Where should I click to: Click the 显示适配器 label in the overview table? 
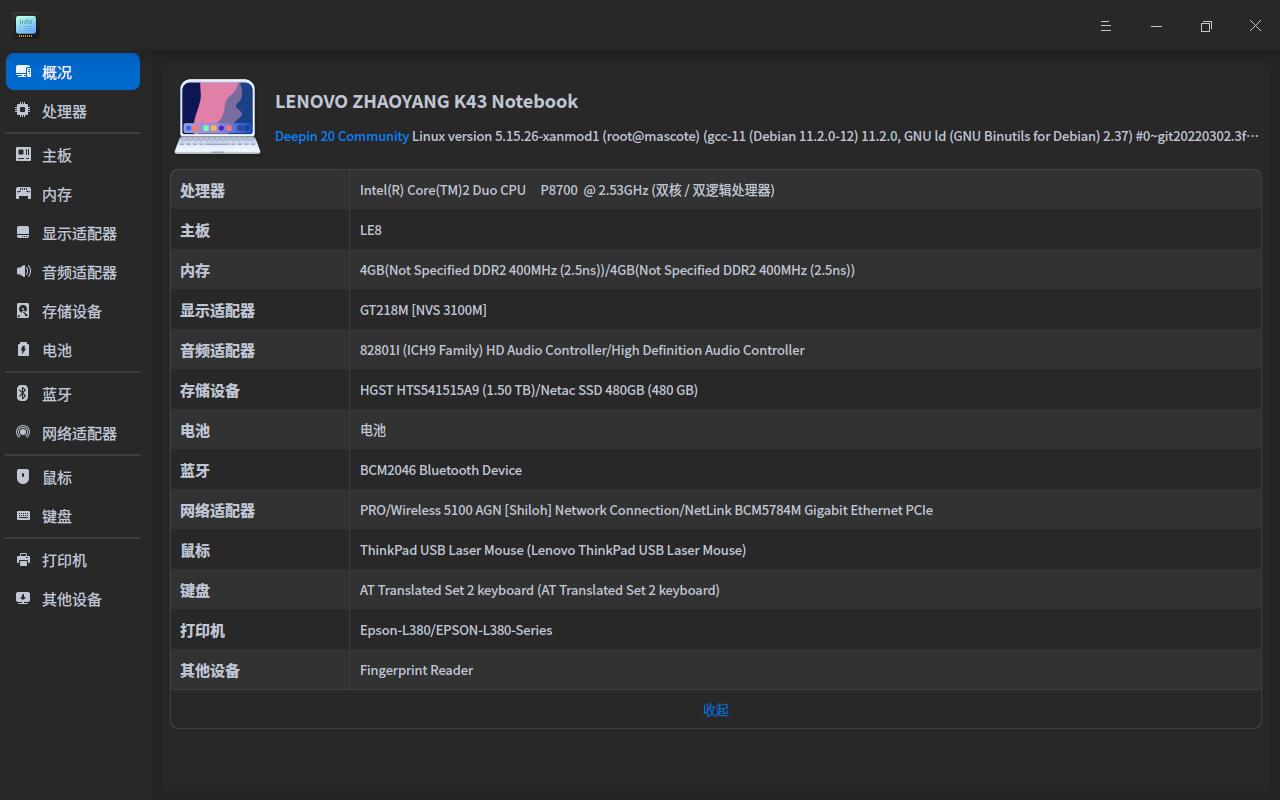point(217,310)
